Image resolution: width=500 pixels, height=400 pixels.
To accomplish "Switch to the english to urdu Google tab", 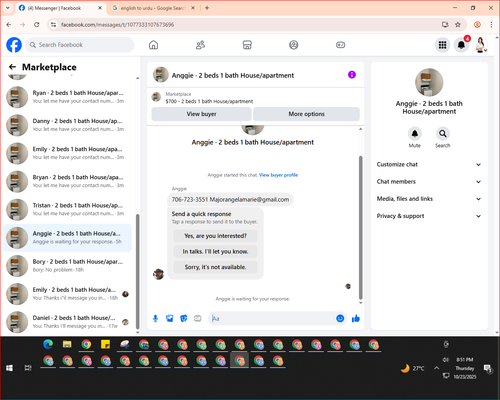I will click(x=152, y=8).
